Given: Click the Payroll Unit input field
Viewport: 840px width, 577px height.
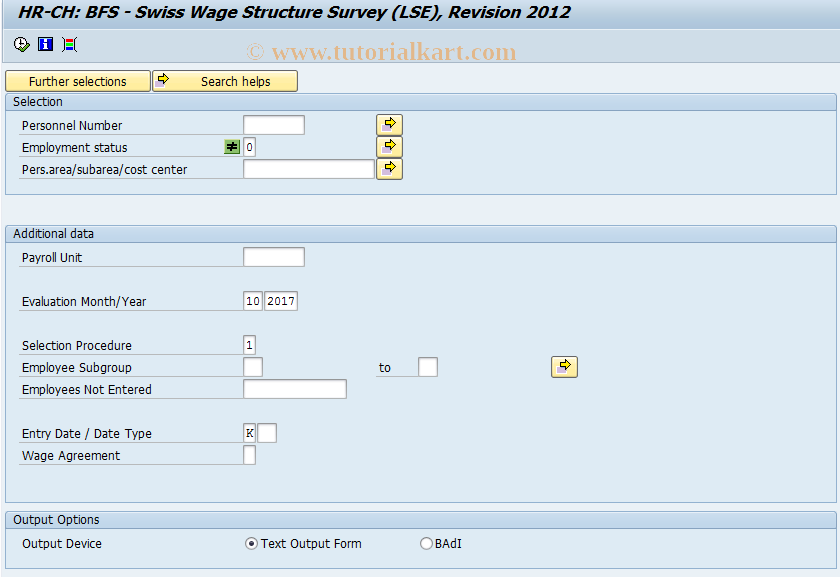Looking at the screenshot, I should (x=274, y=257).
